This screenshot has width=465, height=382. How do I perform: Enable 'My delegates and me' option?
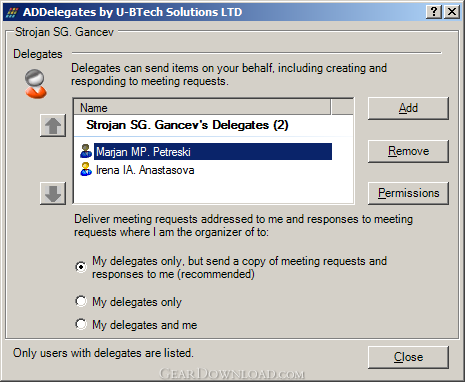[81, 324]
